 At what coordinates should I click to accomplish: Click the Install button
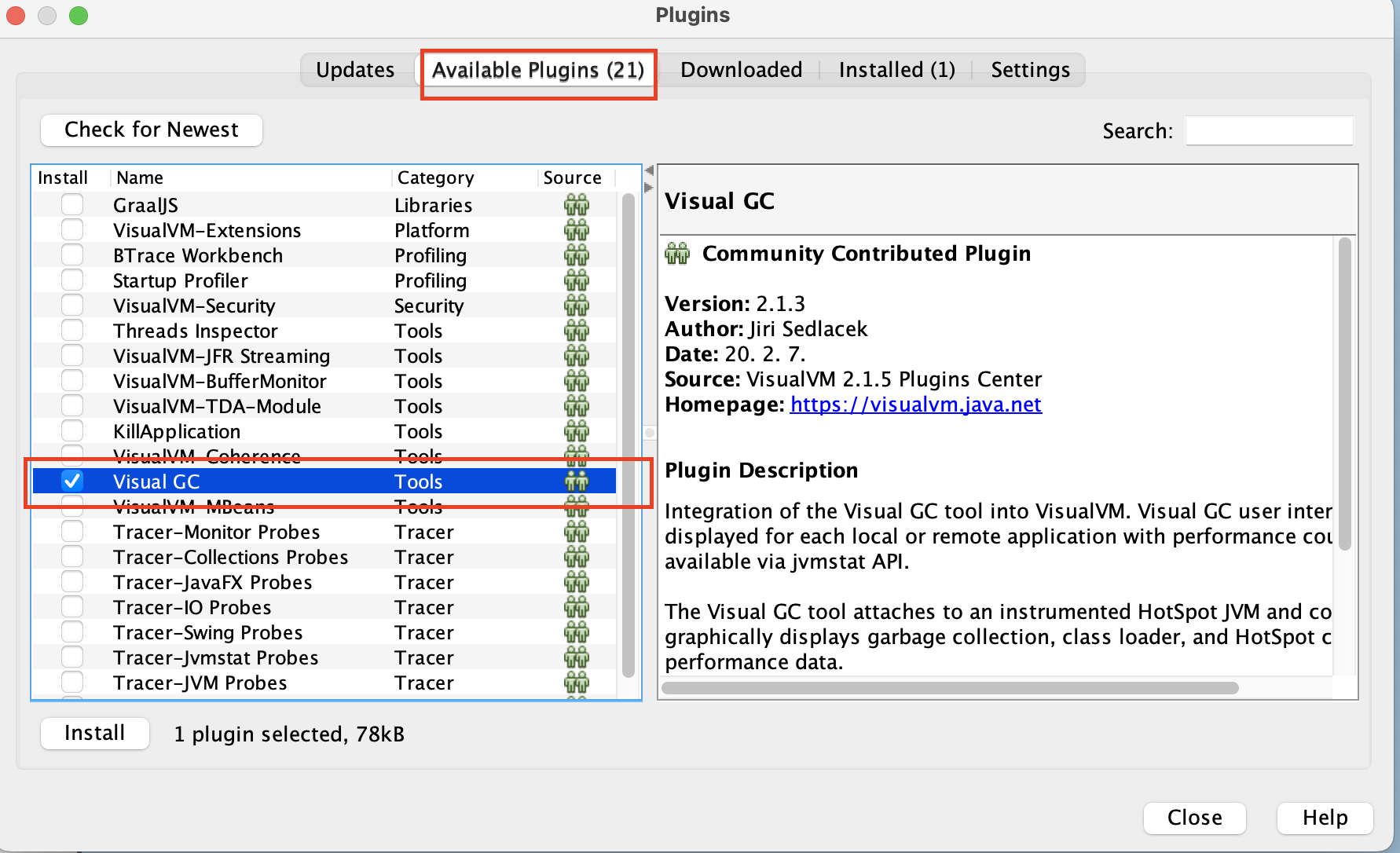pos(95,734)
